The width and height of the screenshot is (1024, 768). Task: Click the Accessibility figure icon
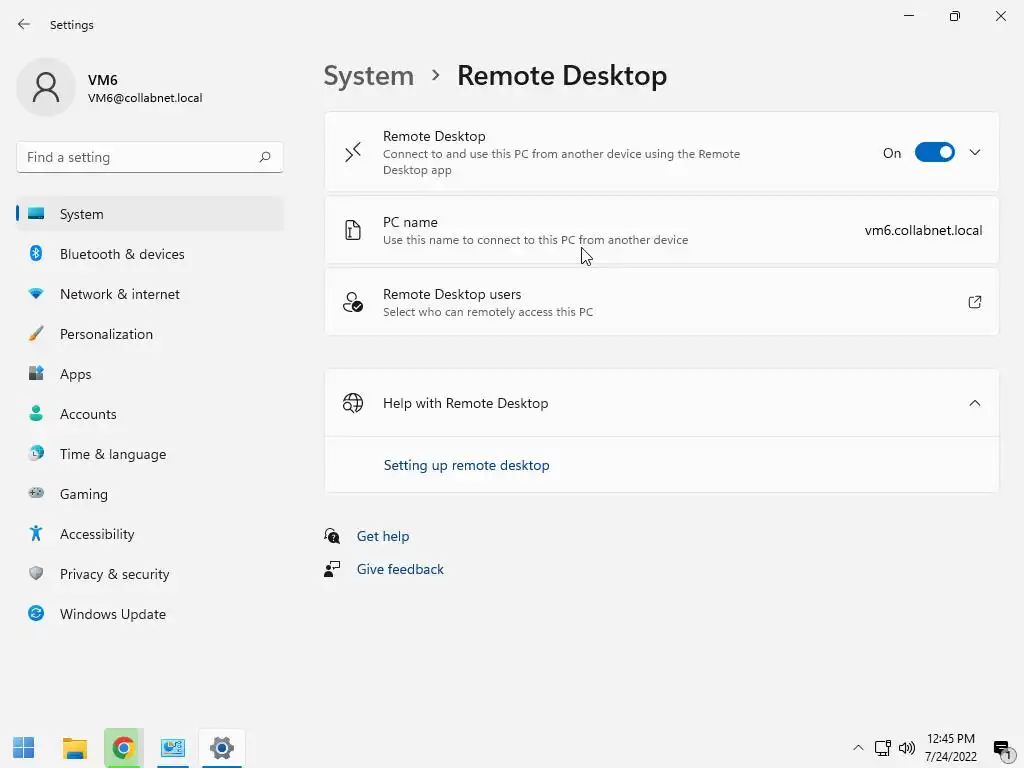tap(36, 534)
